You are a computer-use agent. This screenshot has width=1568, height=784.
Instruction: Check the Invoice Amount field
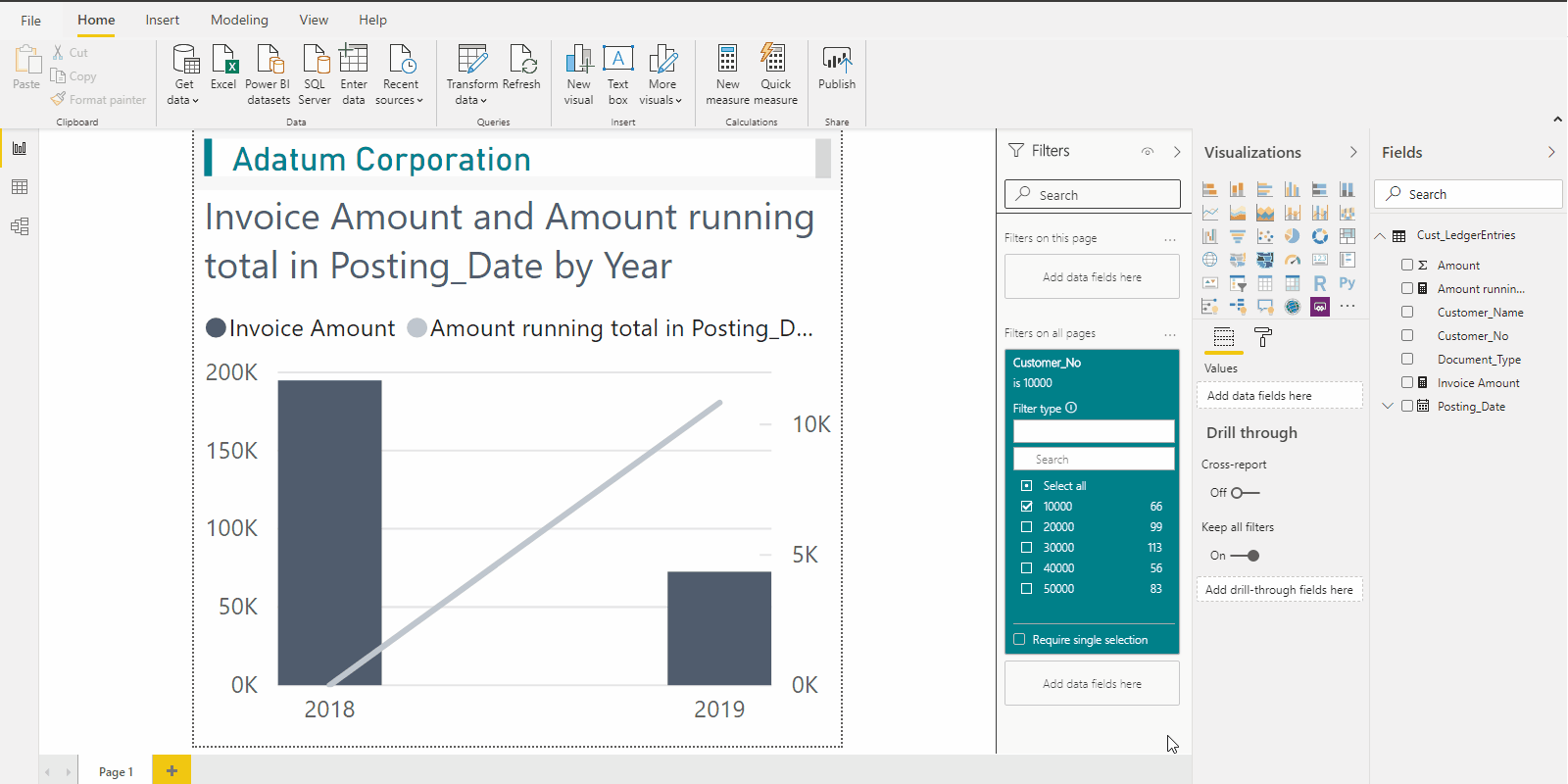click(1407, 383)
